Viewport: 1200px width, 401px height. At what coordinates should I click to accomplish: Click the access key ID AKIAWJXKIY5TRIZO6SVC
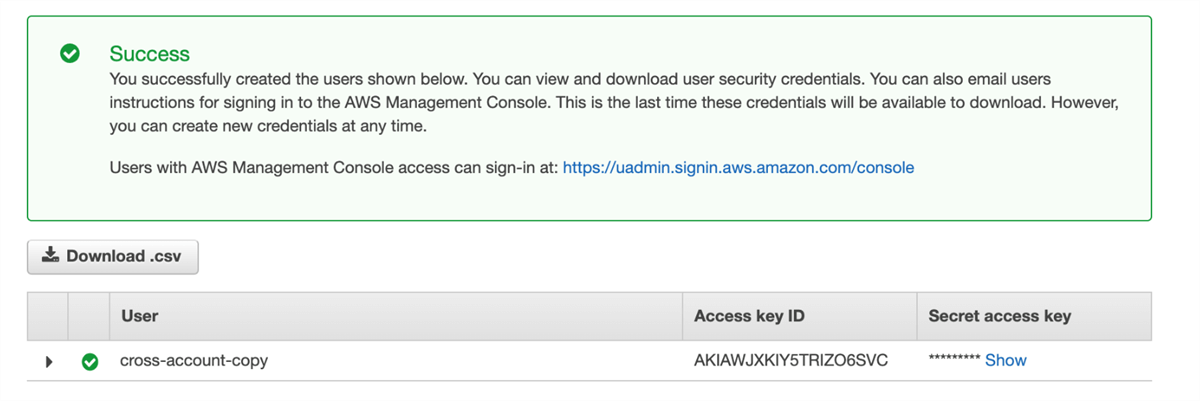[x=791, y=360]
